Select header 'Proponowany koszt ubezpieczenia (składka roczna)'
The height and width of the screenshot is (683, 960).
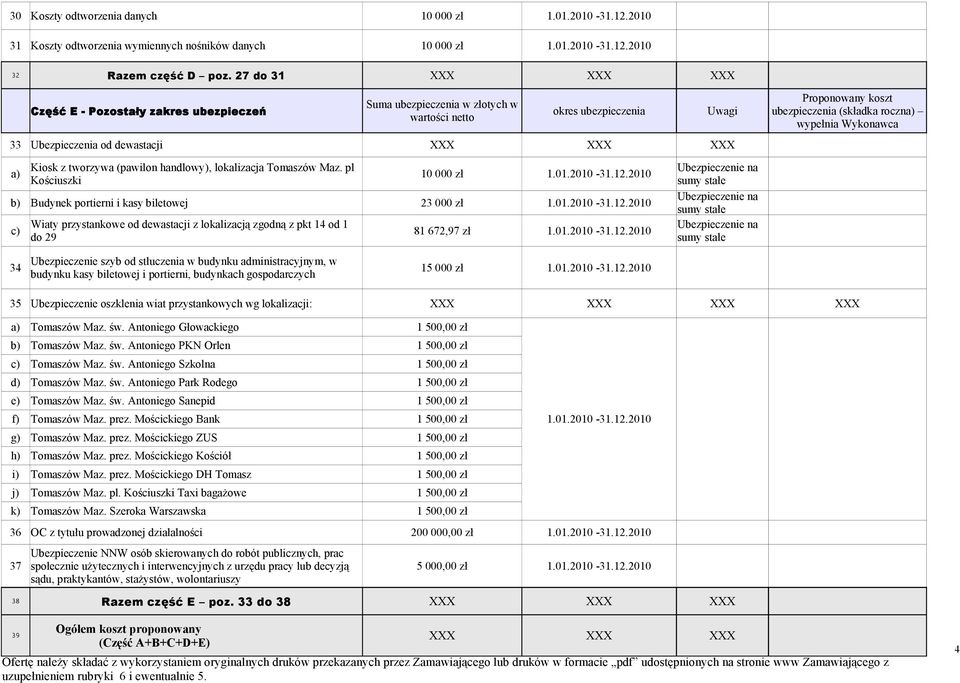point(847,111)
